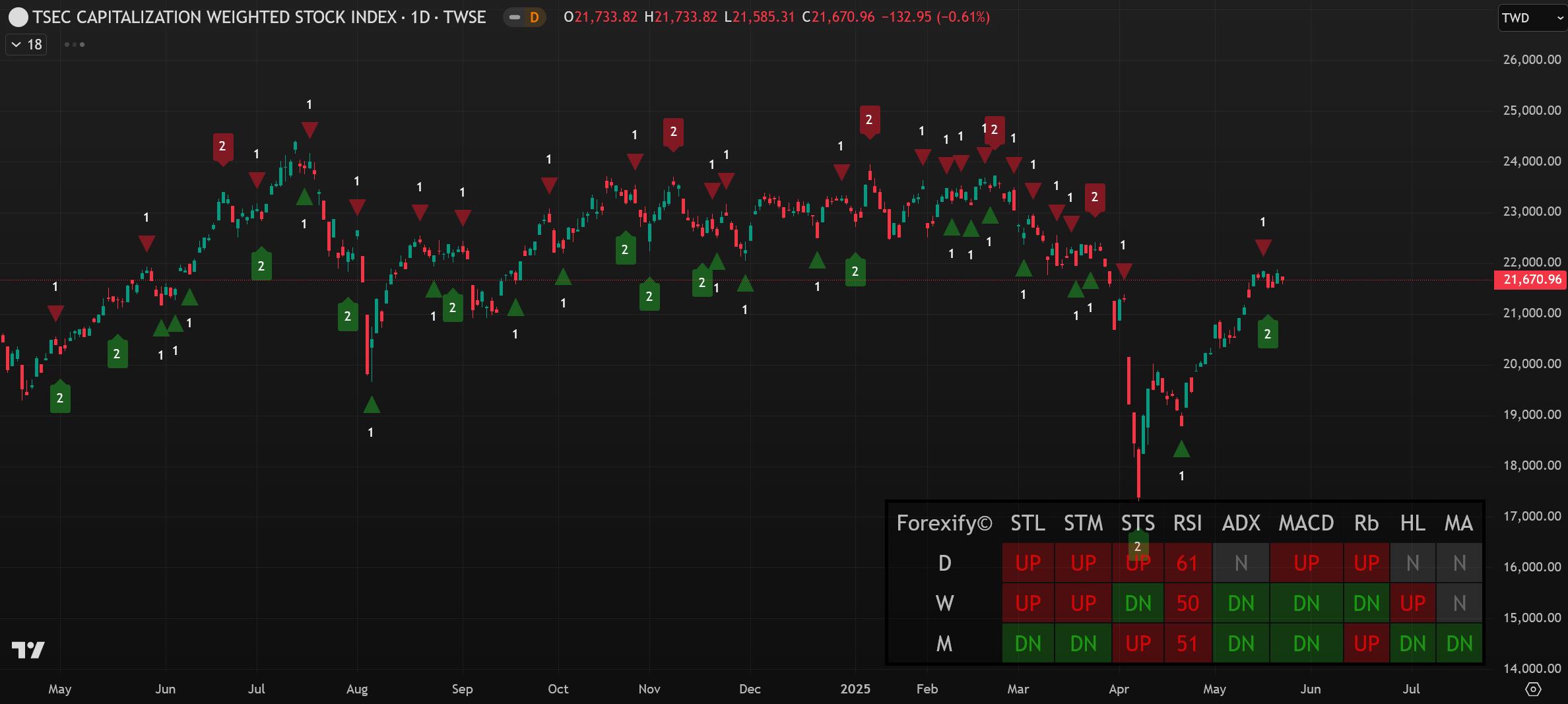This screenshot has width=1568, height=704.
Task: Click the MA column header
Action: point(1458,523)
